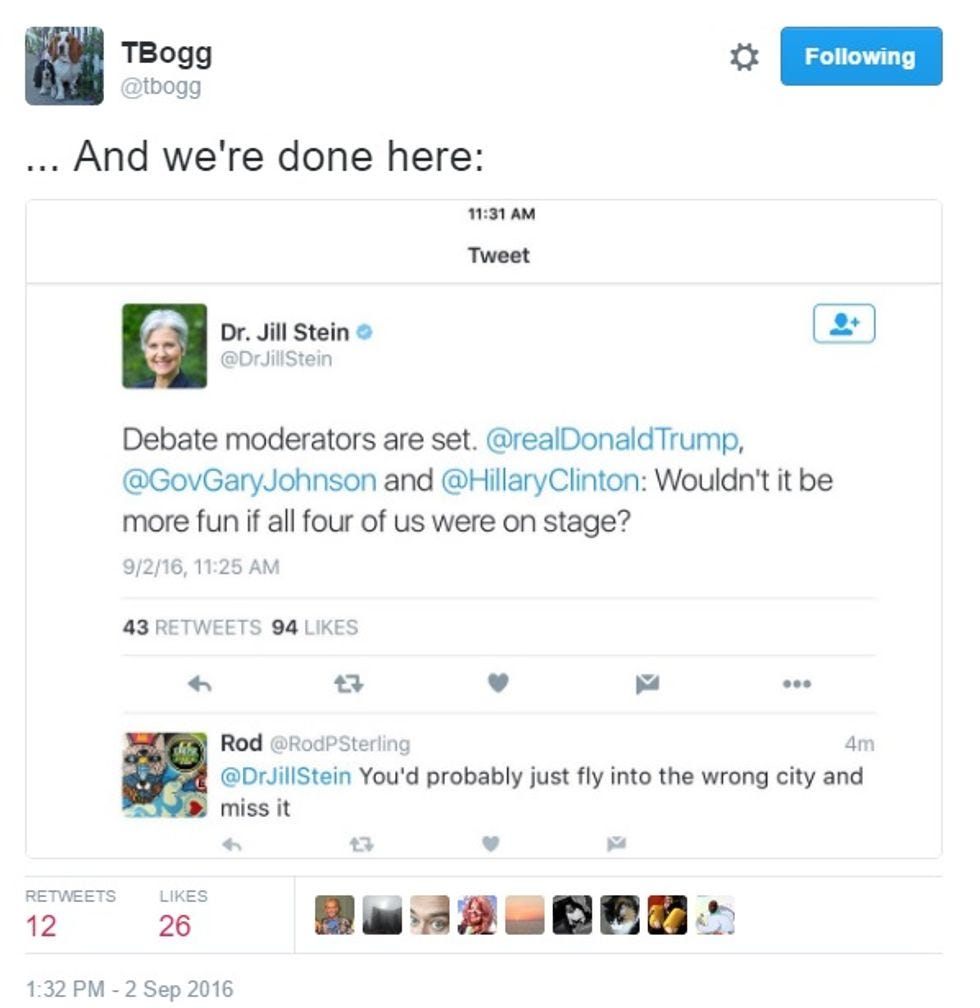This screenshot has height=1008, width=980.
Task: Click the 1:32 PM - 2 Sep 2016 timestamp
Action: point(129,989)
